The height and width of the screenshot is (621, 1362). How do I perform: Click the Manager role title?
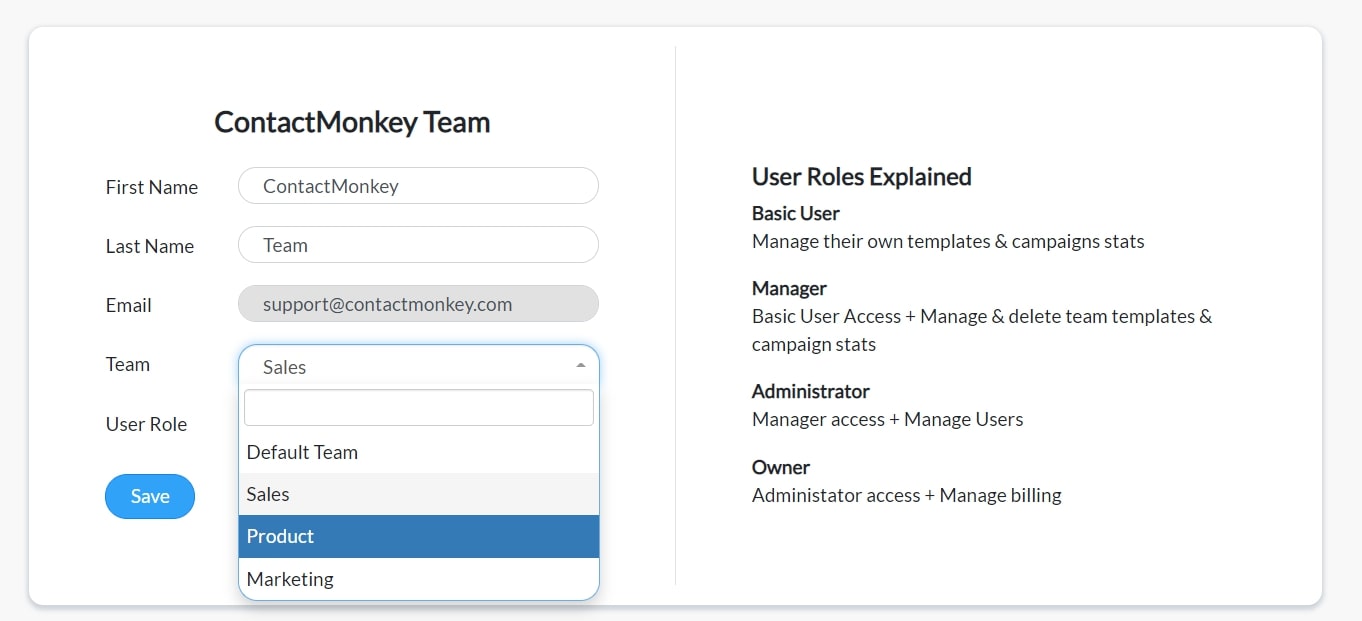[x=789, y=288]
